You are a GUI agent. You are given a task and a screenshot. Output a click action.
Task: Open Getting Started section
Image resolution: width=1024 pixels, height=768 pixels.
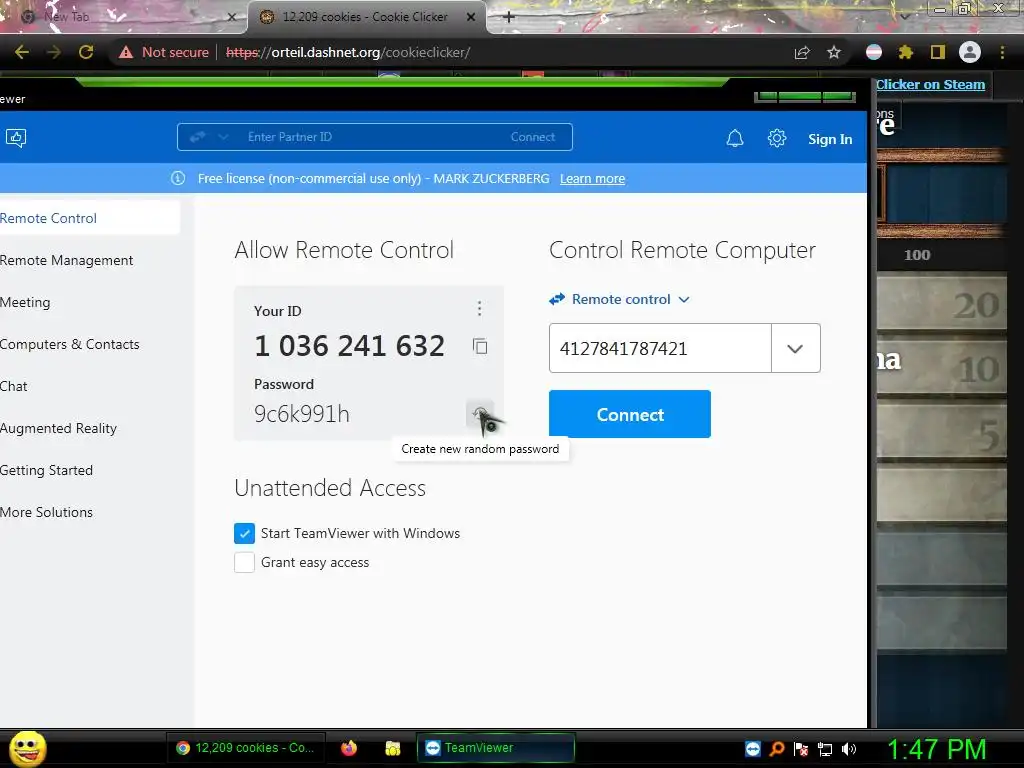point(46,470)
